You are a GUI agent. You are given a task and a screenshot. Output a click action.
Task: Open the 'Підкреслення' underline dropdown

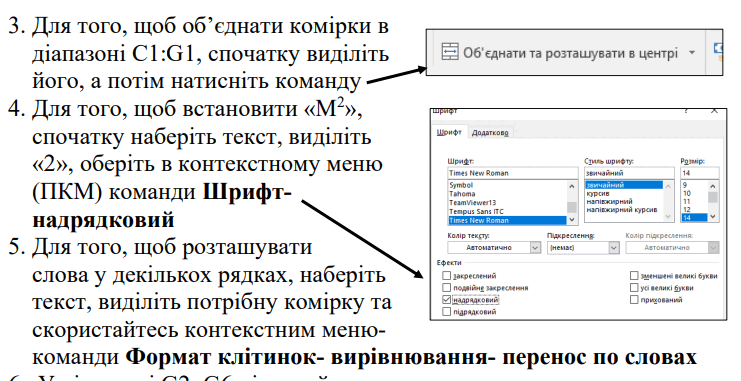pos(613,247)
